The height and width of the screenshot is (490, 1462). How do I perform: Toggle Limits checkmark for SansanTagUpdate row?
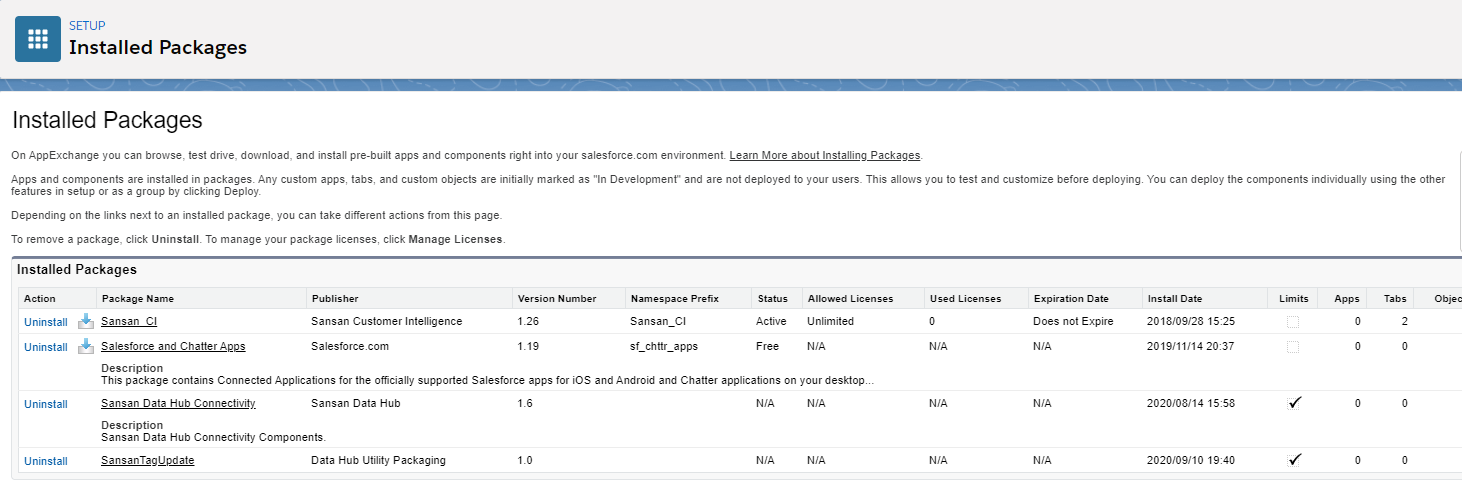click(x=1294, y=460)
